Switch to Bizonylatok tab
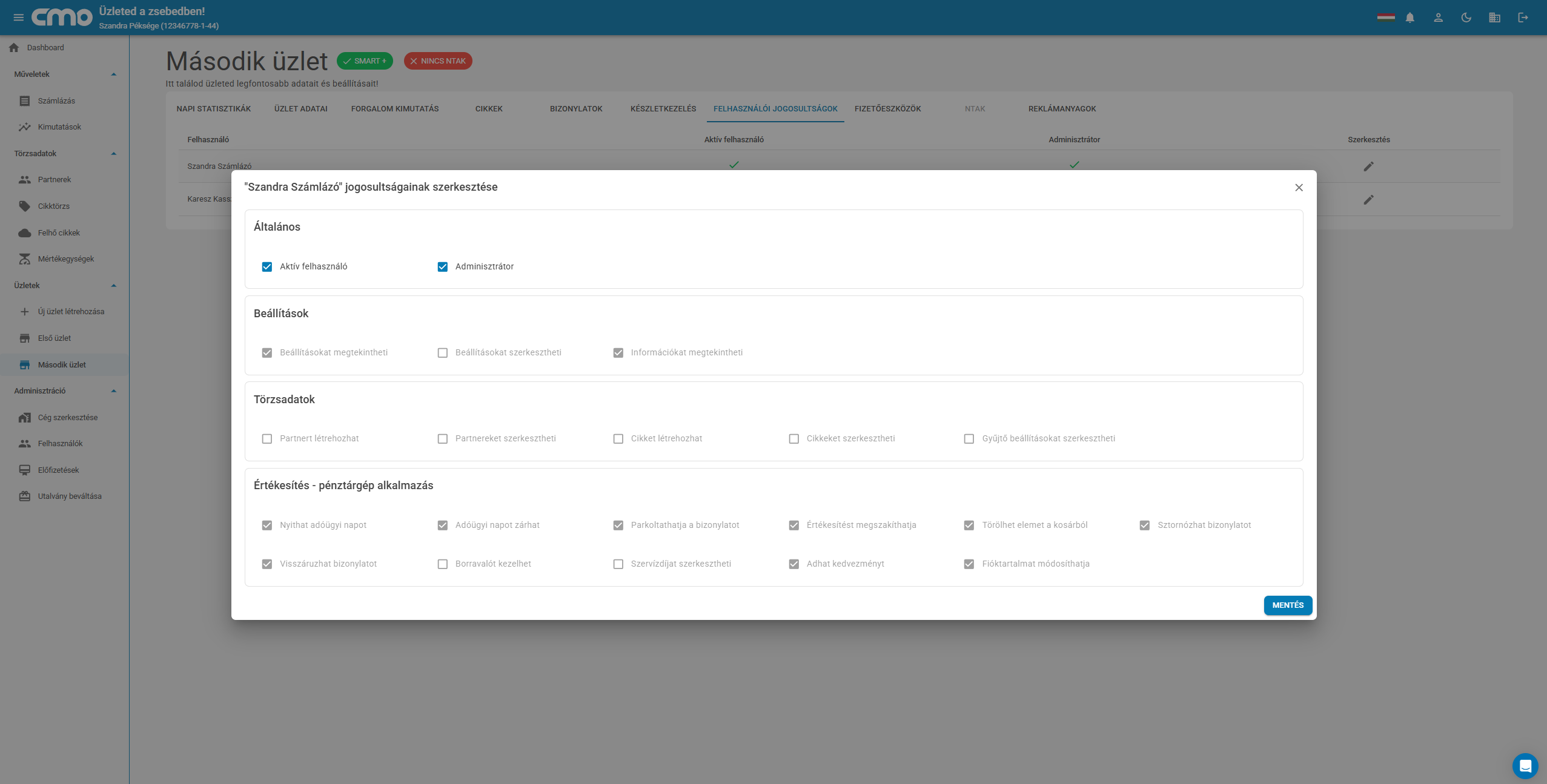The height and width of the screenshot is (784, 1547). point(576,109)
